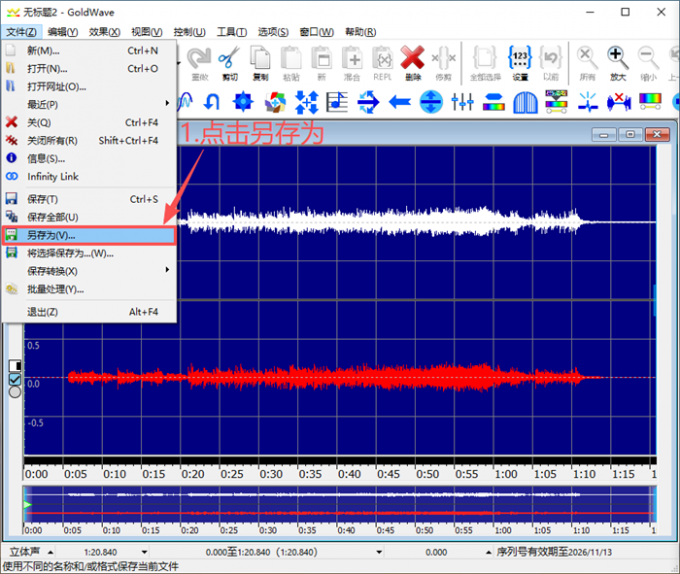The image size is (680, 574).
Task: Choose Close All (关闭所有) menu entry
Action: click(89, 140)
